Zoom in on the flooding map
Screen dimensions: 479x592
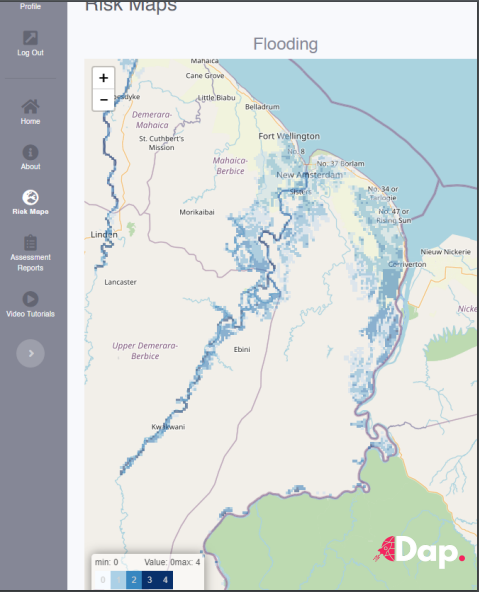pyautogui.click(x=103, y=78)
